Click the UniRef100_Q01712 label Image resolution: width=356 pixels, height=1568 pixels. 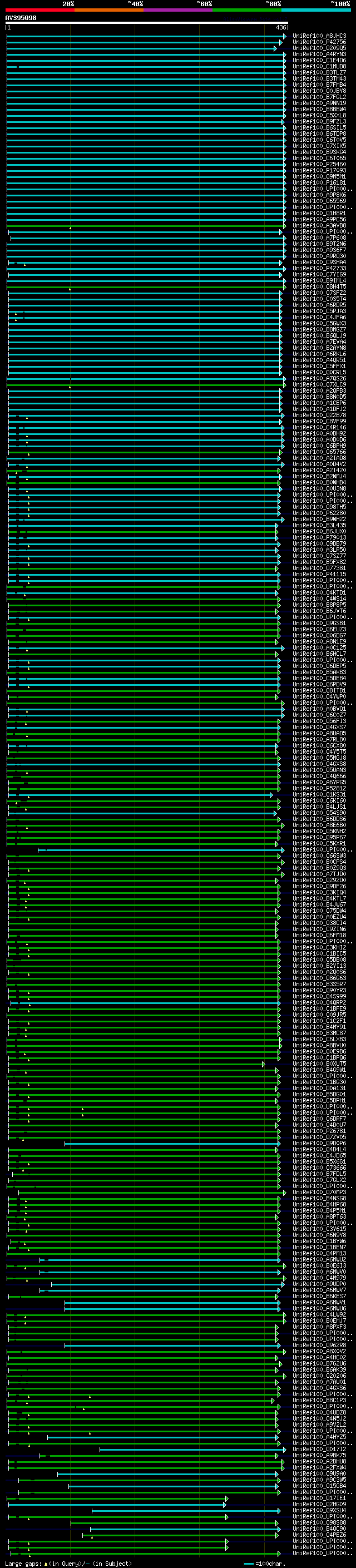(319, 1449)
